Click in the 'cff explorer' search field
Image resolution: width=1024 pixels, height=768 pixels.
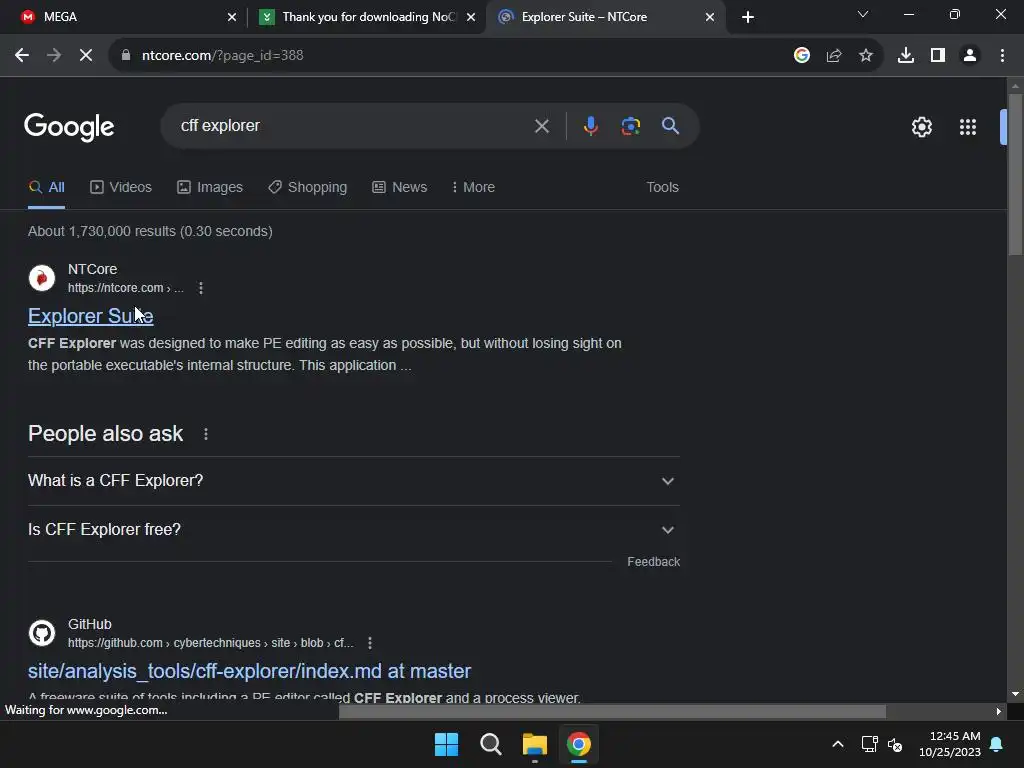(x=353, y=125)
